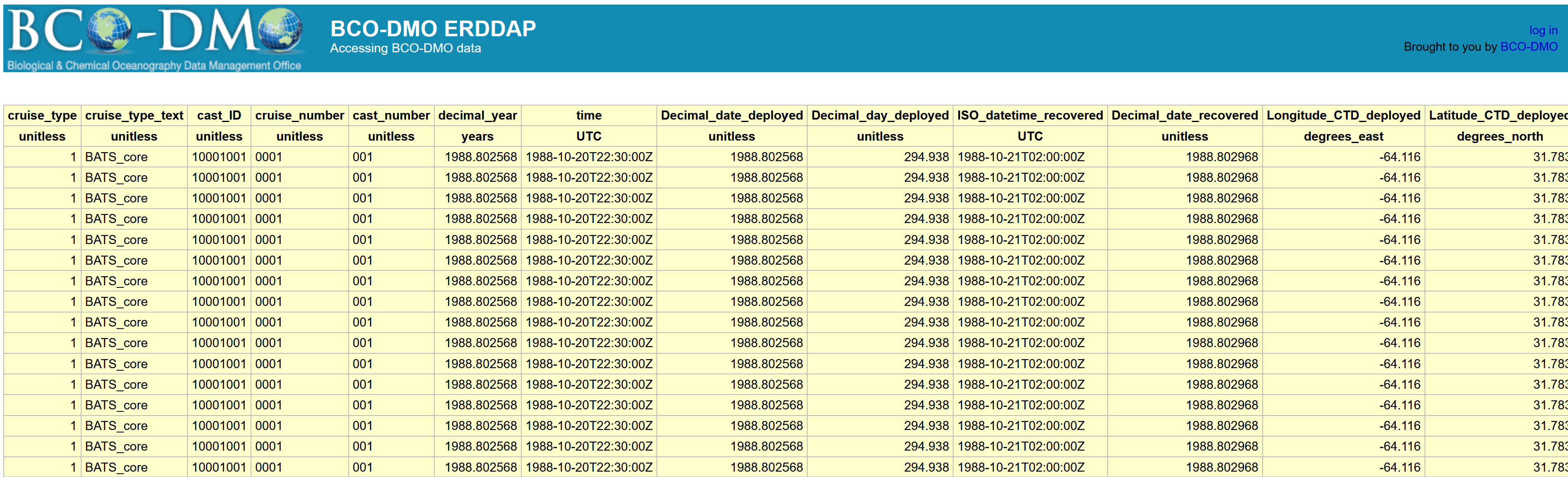Click the cruise_type column header

pos(42,116)
